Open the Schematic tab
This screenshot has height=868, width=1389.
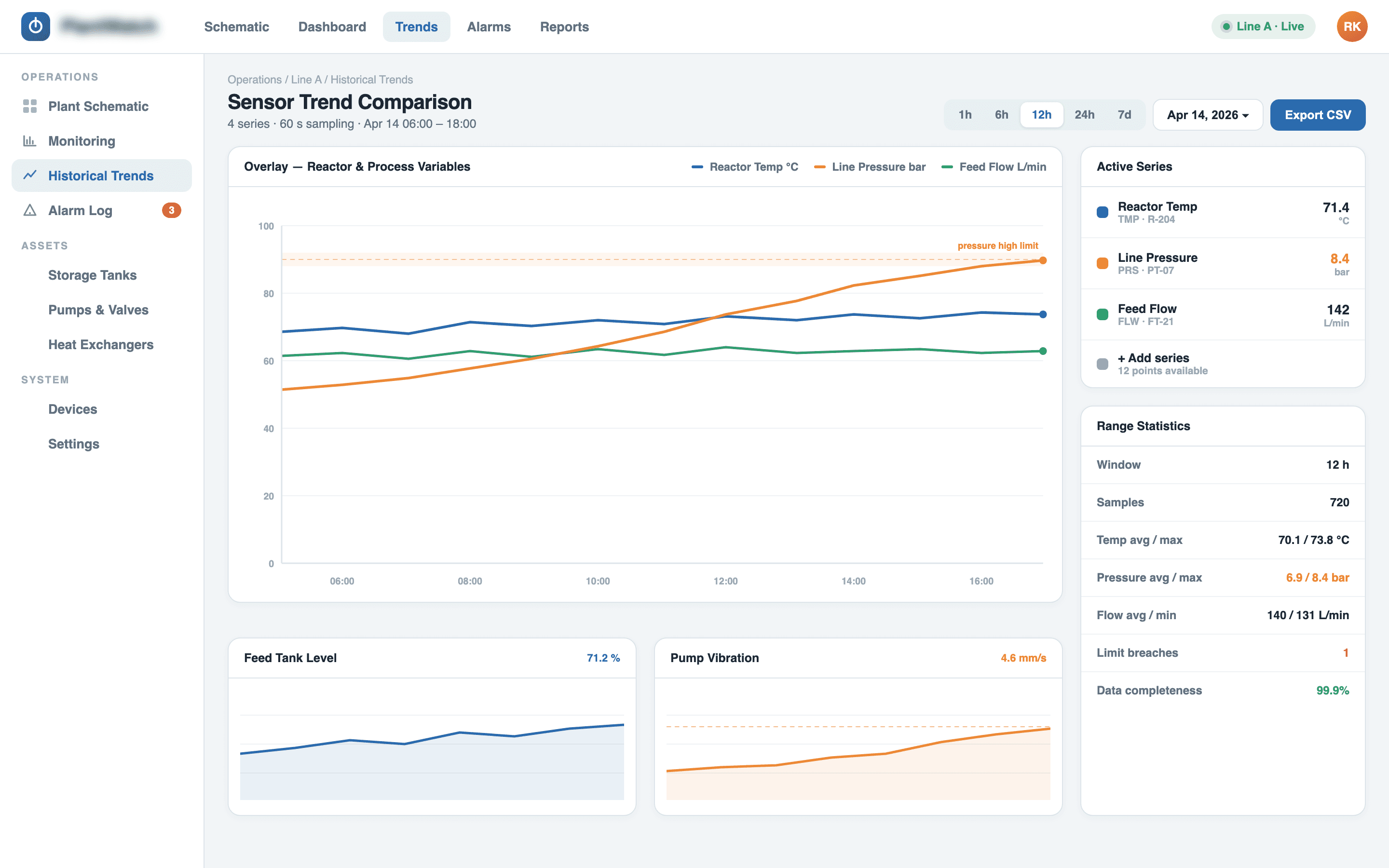tap(236, 27)
